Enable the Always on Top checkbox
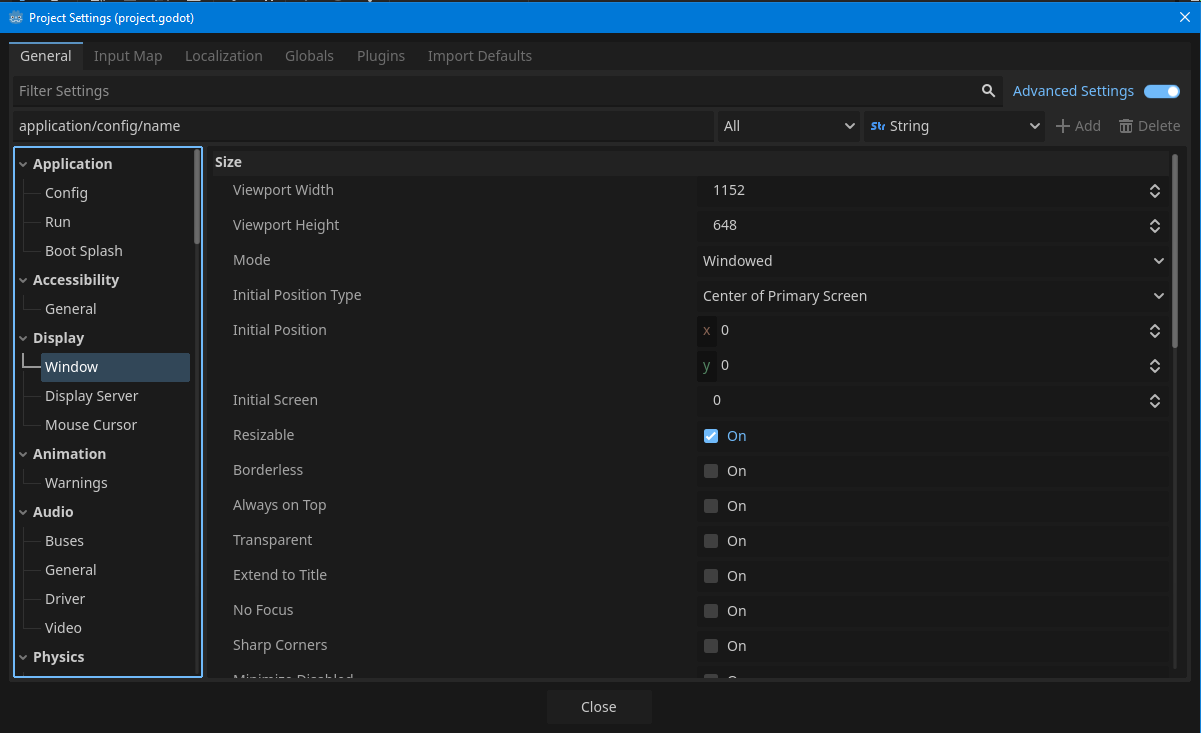This screenshot has height=733, width=1201. point(711,506)
